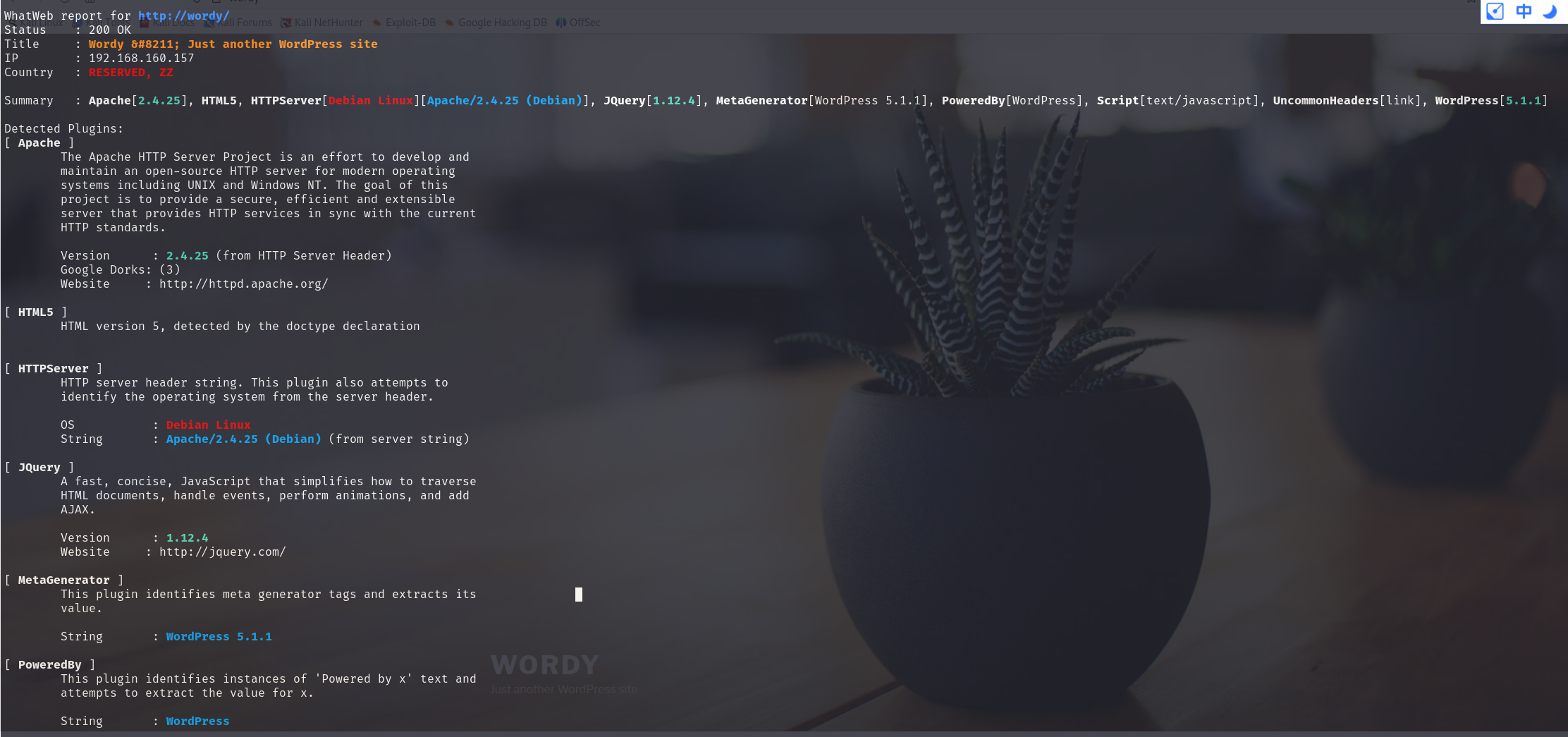Image resolution: width=1568 pixels, height=737 pixels.
Task: Click 'MetaGenerator[WordPress 5.1.1]' in the Summary line
Action: (x=822, y=100)
